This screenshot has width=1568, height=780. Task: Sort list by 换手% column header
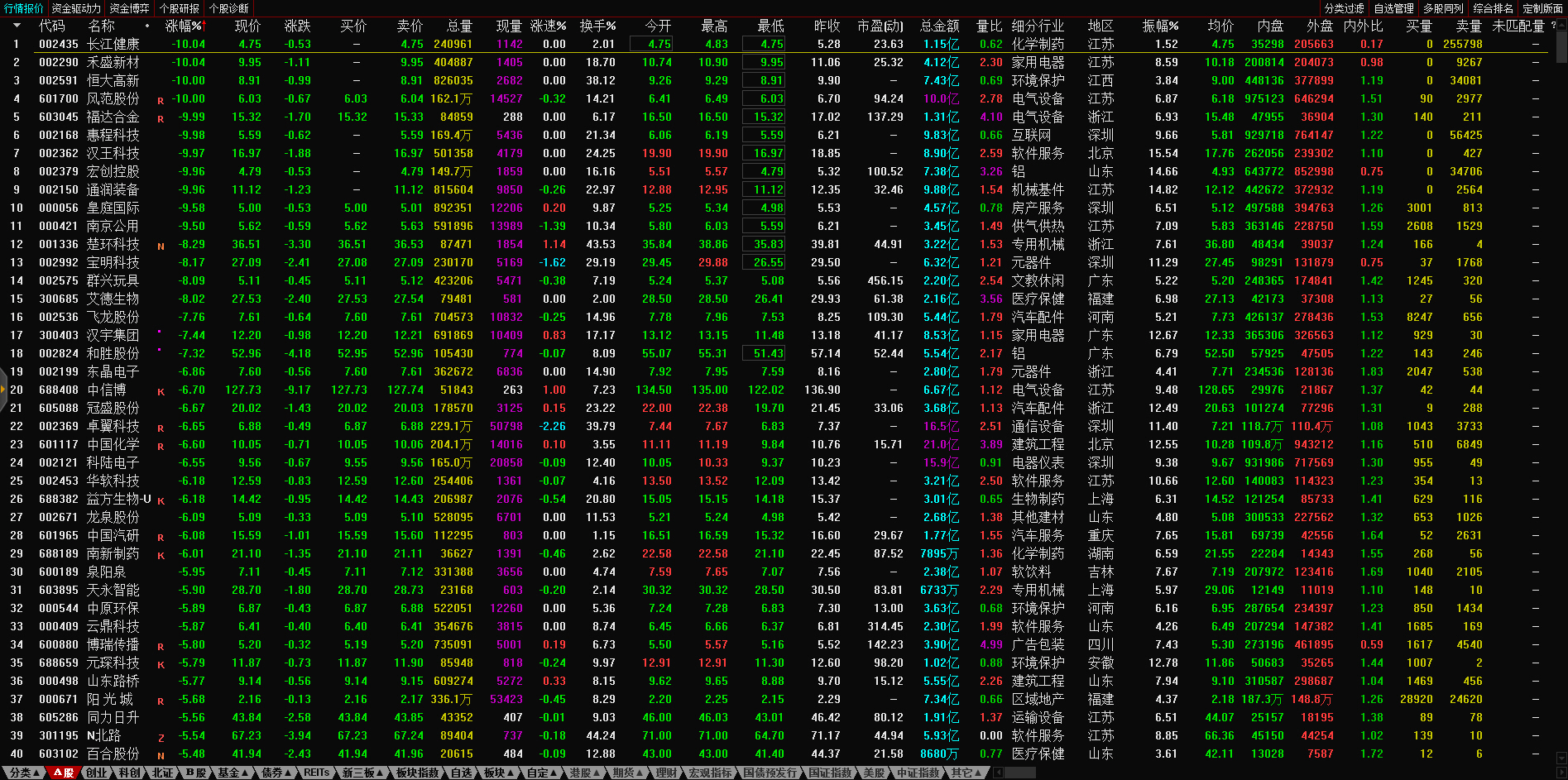(x=597, y=26)
